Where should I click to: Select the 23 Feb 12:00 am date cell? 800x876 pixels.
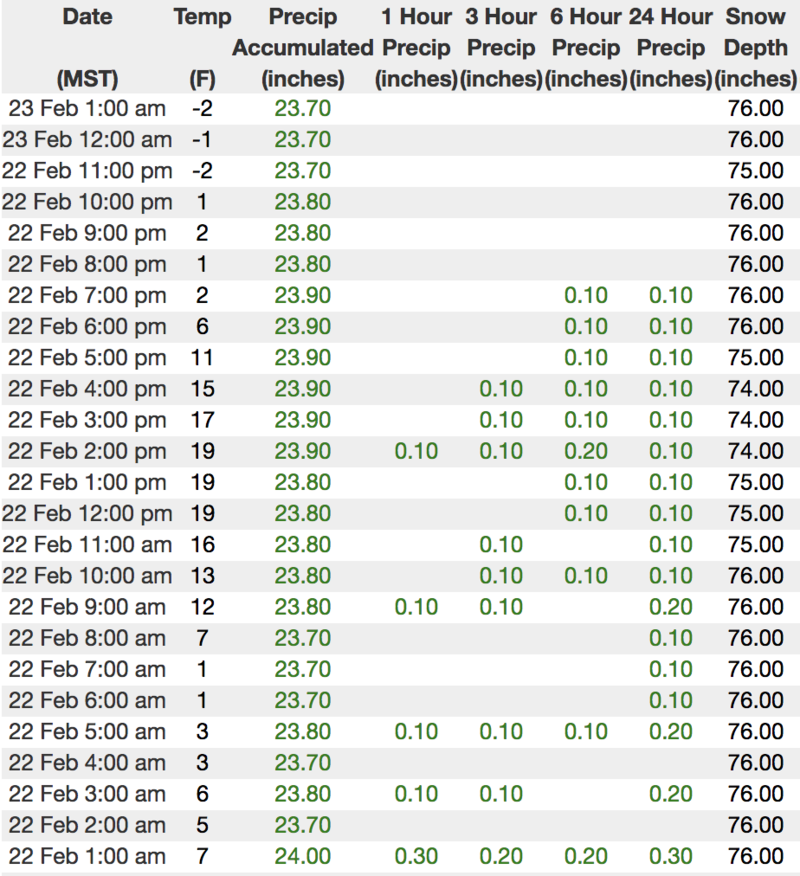coord(87,140)
